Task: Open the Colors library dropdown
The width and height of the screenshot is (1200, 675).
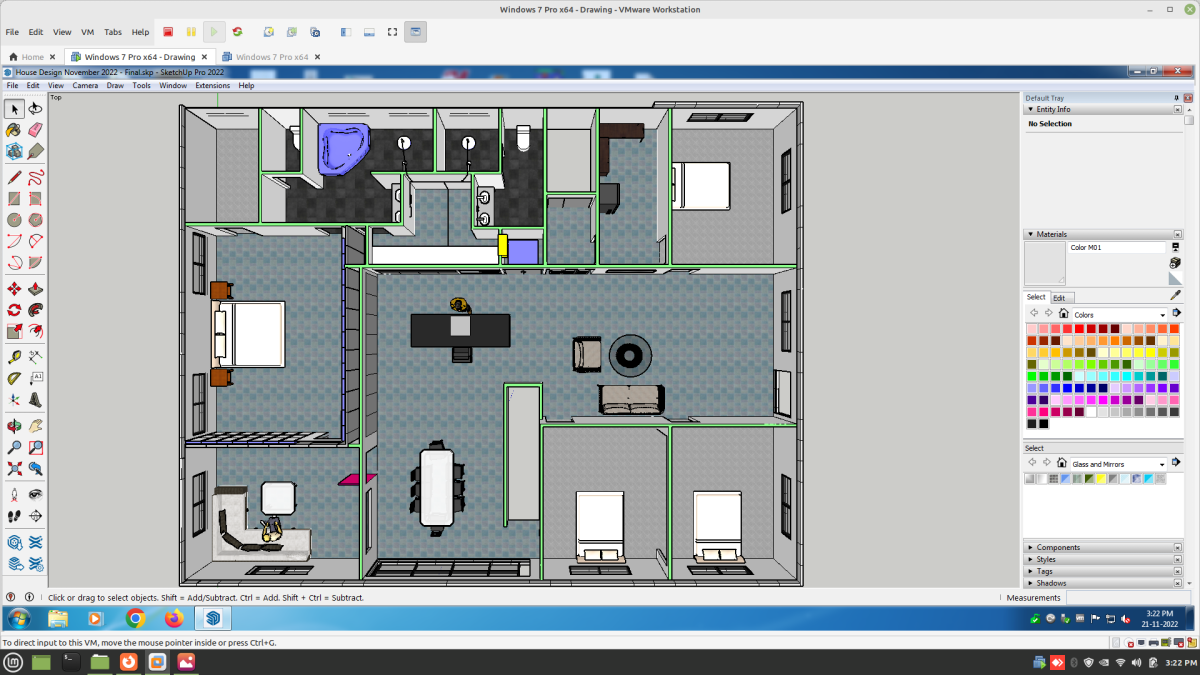Action: click(x=1162, y=315)
